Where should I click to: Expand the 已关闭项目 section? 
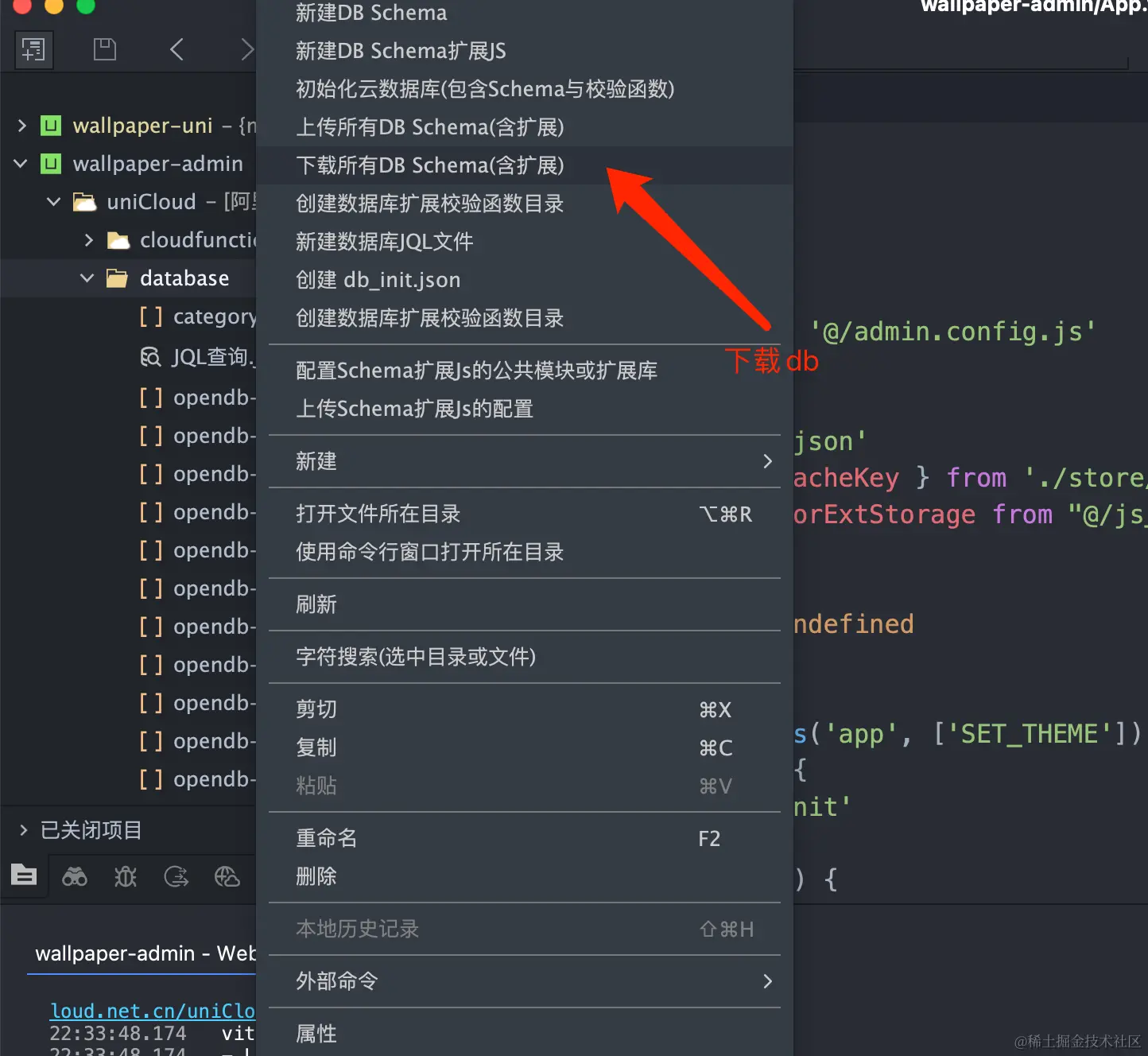coord(21,829)
